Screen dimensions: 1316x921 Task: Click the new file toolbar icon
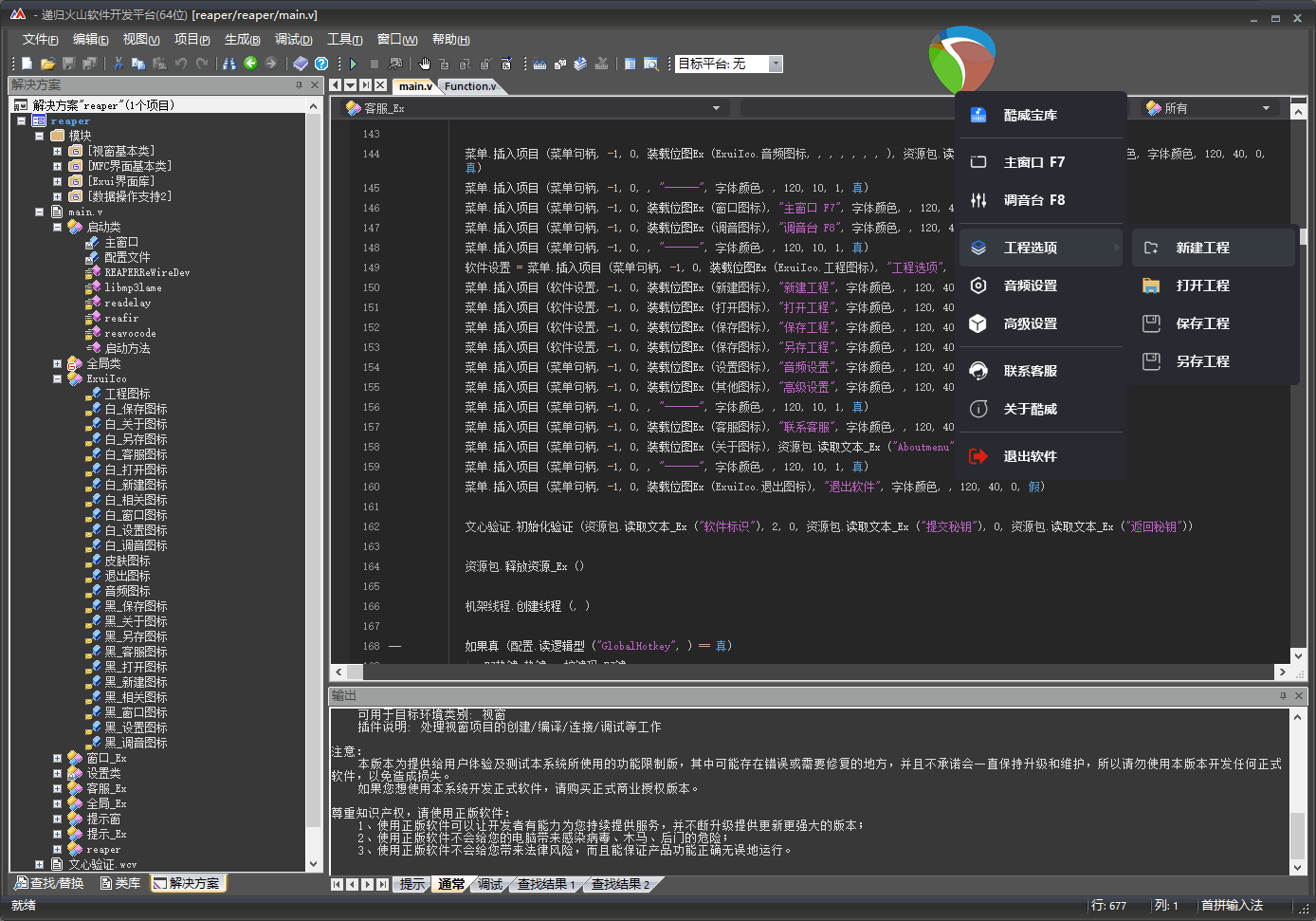[x=27, y=64]
